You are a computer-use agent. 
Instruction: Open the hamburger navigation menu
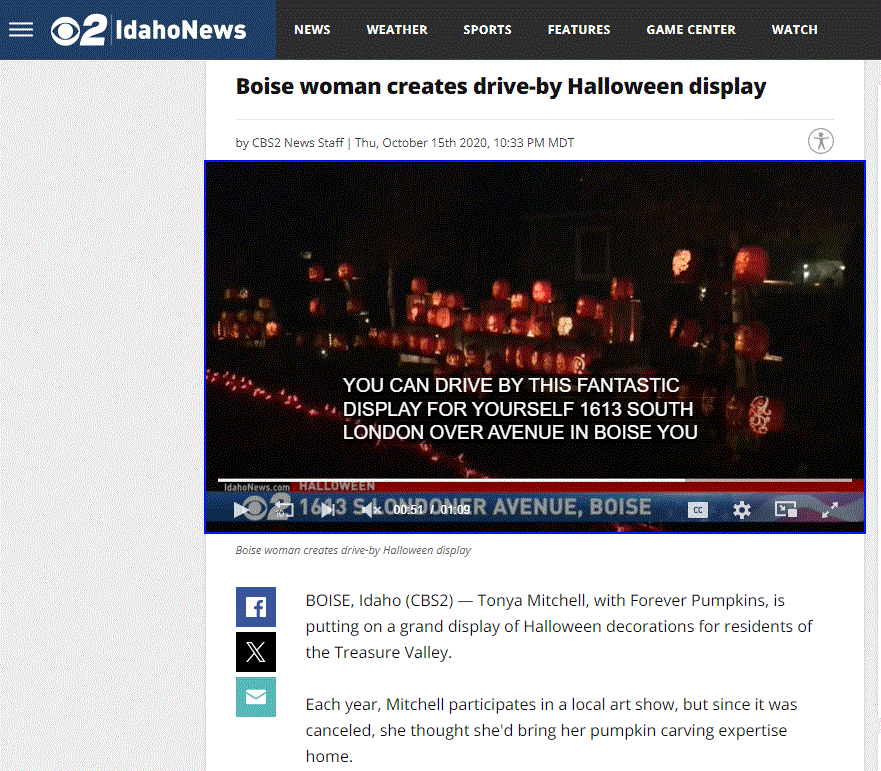coord(21,29)
